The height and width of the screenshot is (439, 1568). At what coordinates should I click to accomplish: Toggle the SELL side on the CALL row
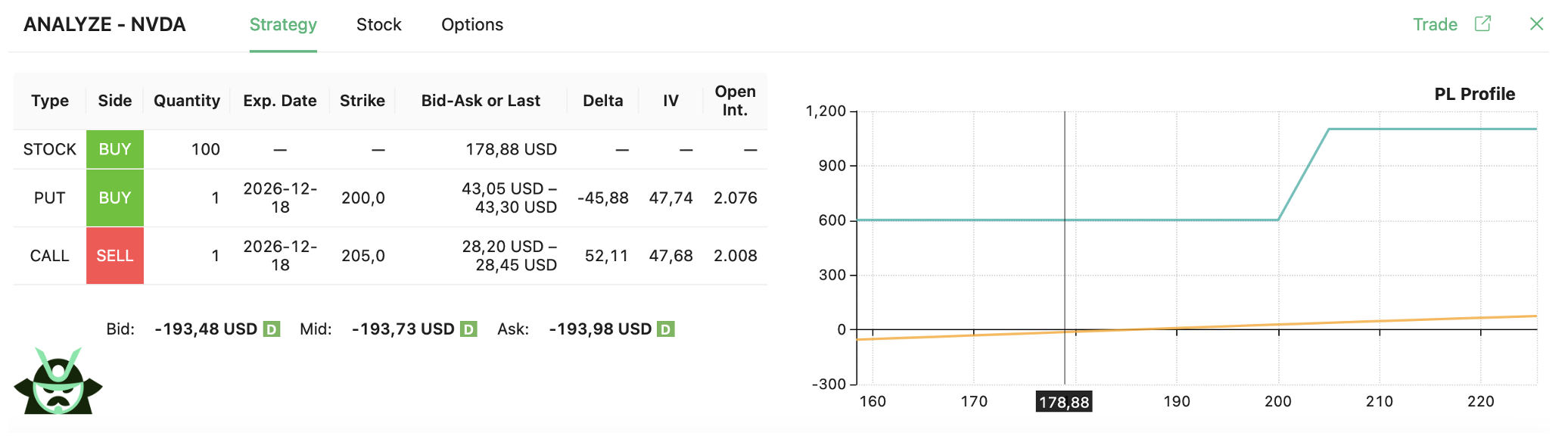(115, 256)
